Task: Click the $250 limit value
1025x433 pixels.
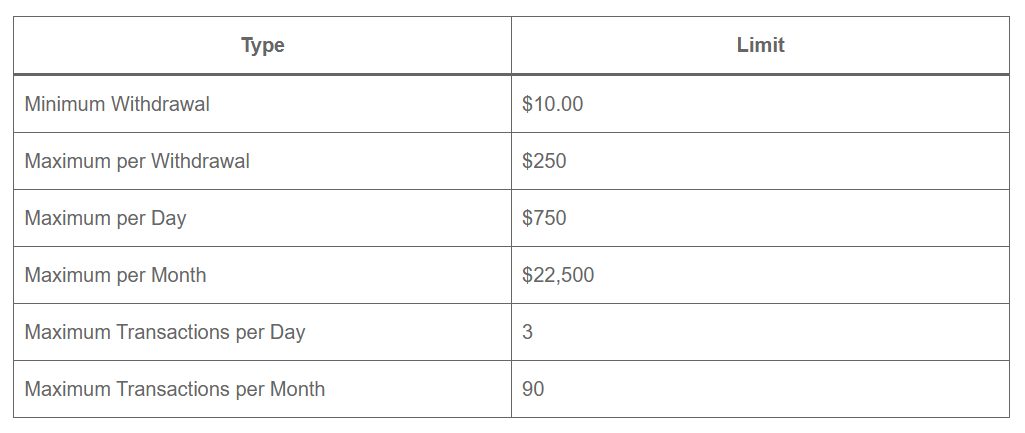Action: (x=544, y=161)
